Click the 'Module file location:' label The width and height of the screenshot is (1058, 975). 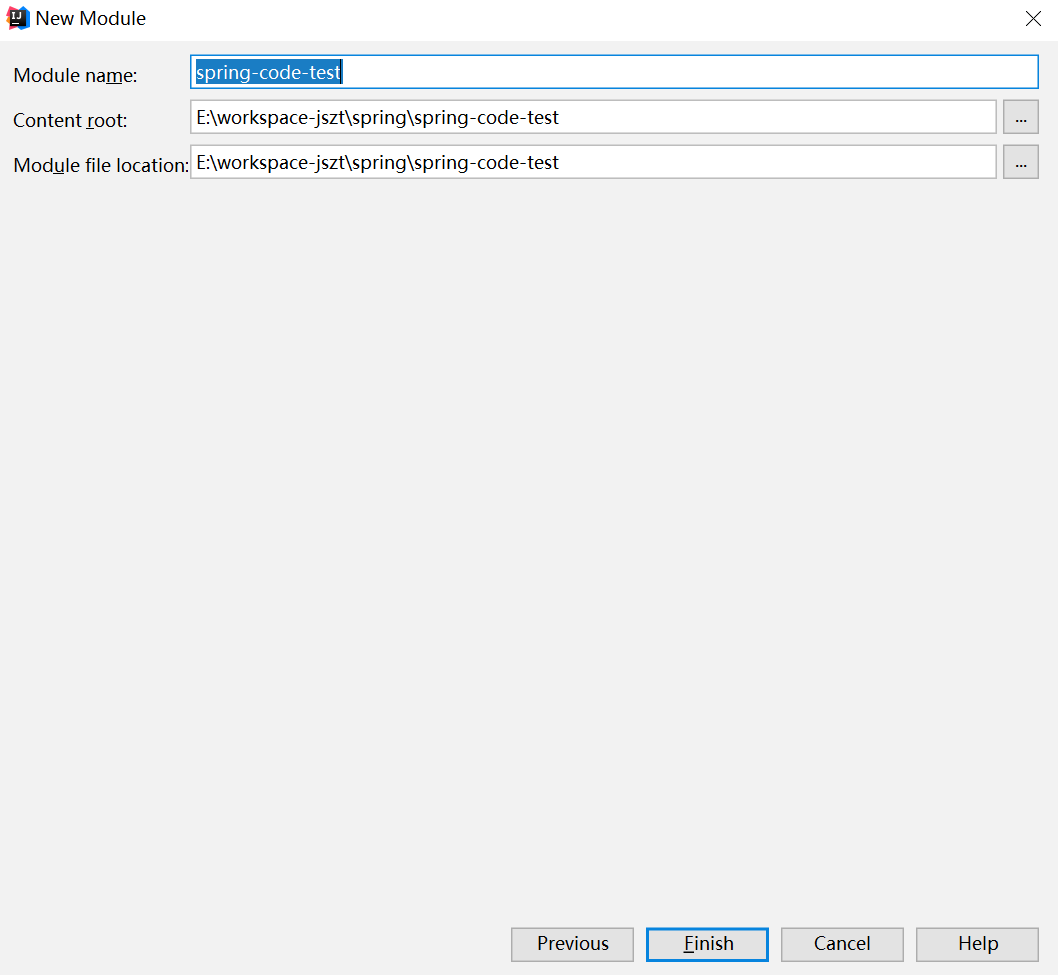(x=101, y=165)
